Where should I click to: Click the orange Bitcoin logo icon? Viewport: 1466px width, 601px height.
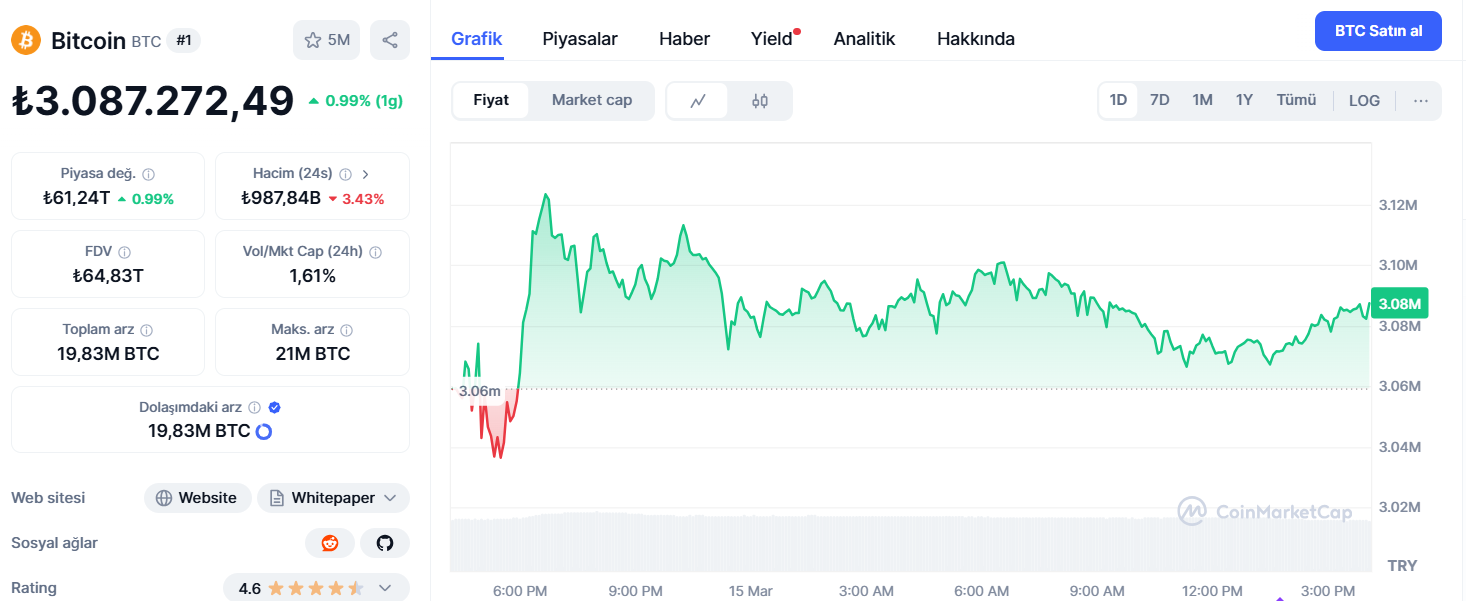[x=26, y=40]
